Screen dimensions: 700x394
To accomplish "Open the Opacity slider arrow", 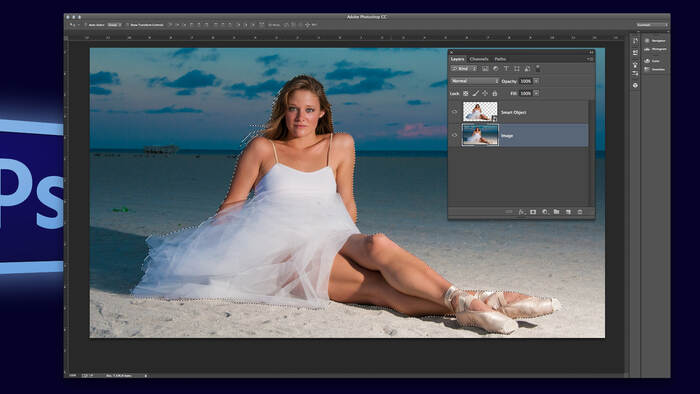I will (x=536, y=81).
